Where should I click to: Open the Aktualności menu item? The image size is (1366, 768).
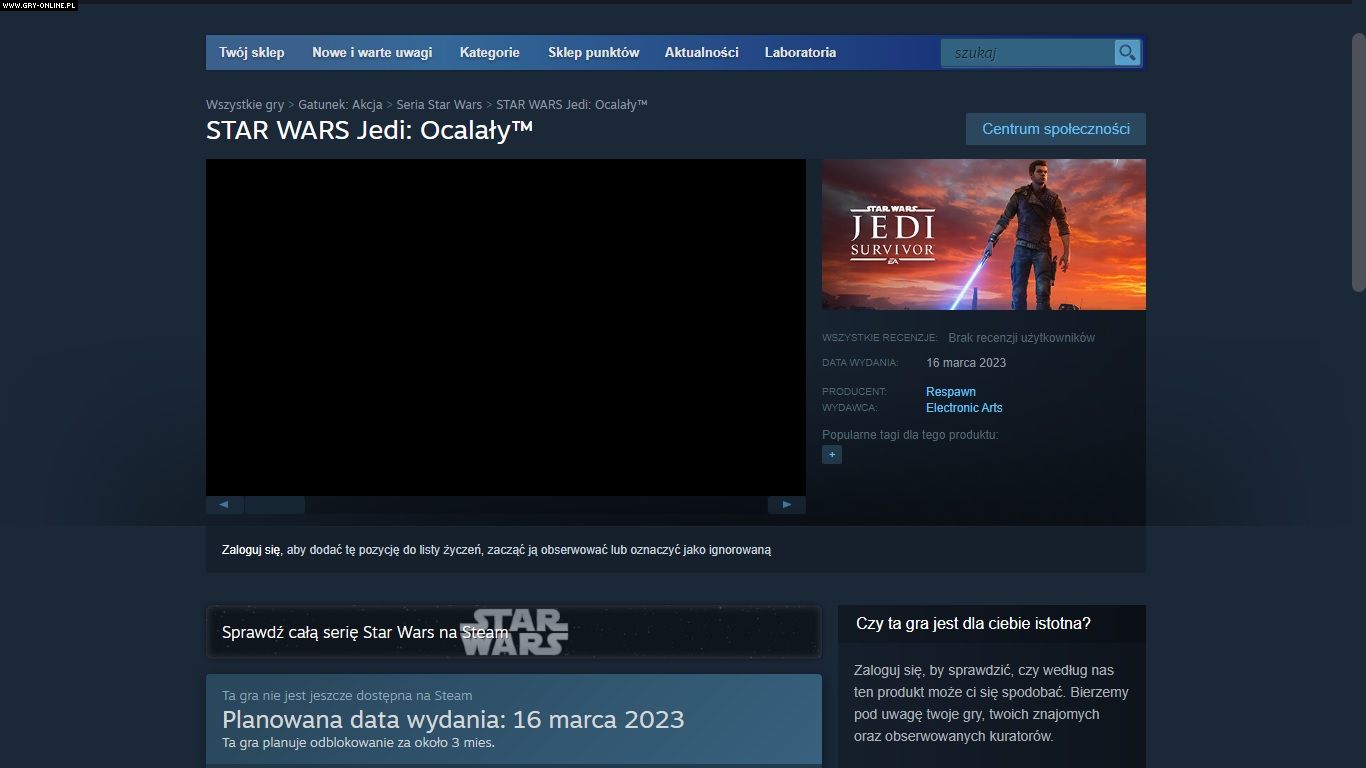[701, 53]
